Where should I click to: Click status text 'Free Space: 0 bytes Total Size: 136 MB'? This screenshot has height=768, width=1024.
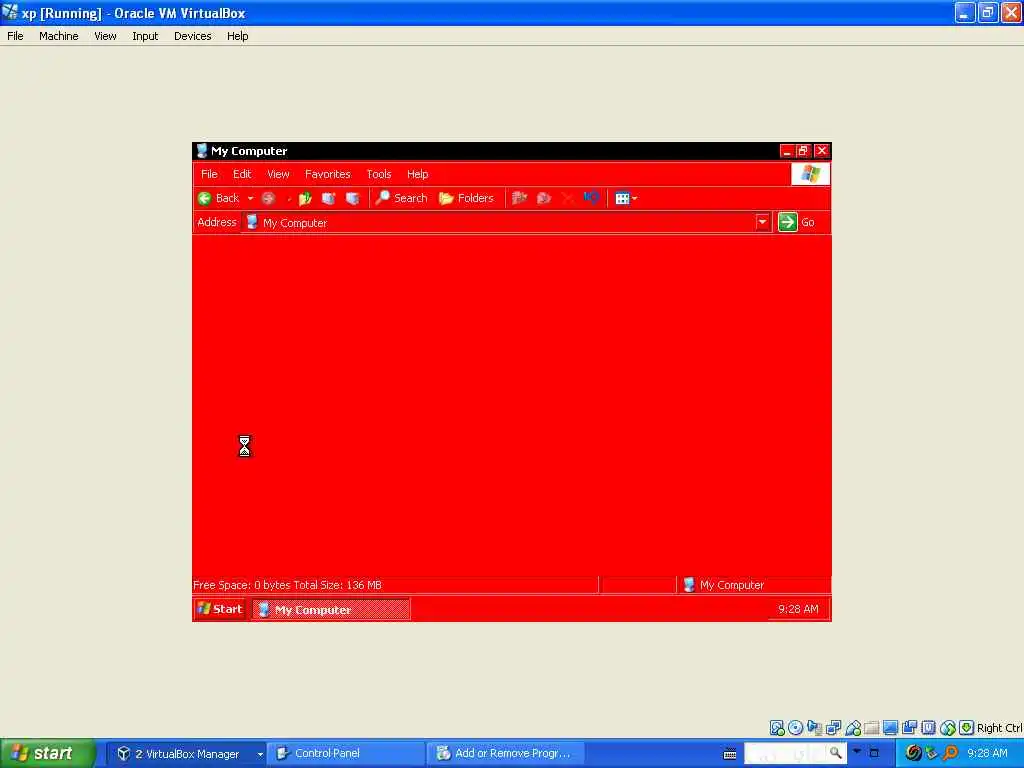coord(287,585)
